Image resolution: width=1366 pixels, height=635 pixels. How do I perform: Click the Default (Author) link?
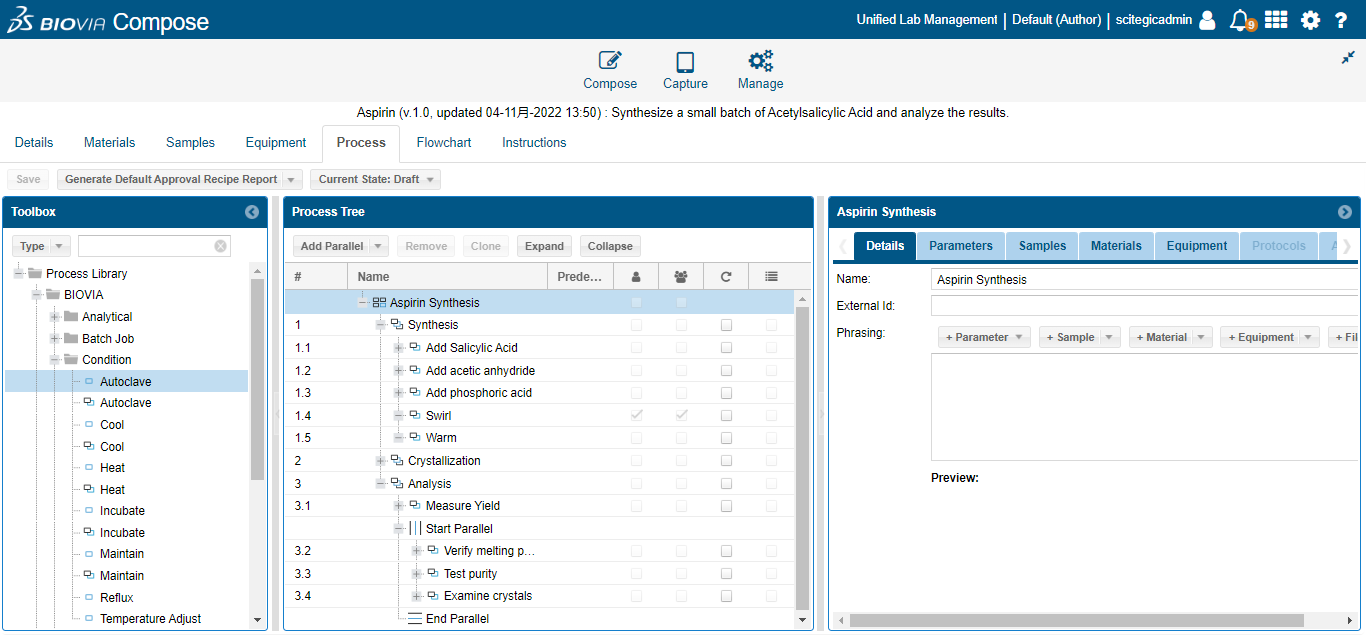coord(1057,20)
